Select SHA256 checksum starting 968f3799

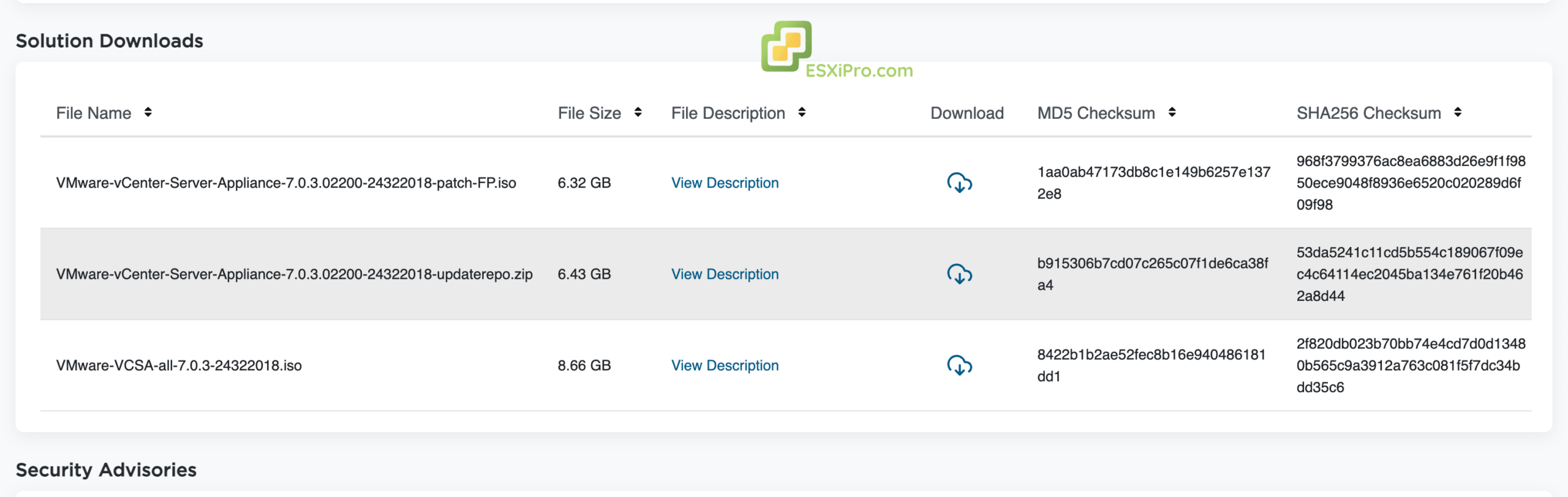(x=1411, y=183)
